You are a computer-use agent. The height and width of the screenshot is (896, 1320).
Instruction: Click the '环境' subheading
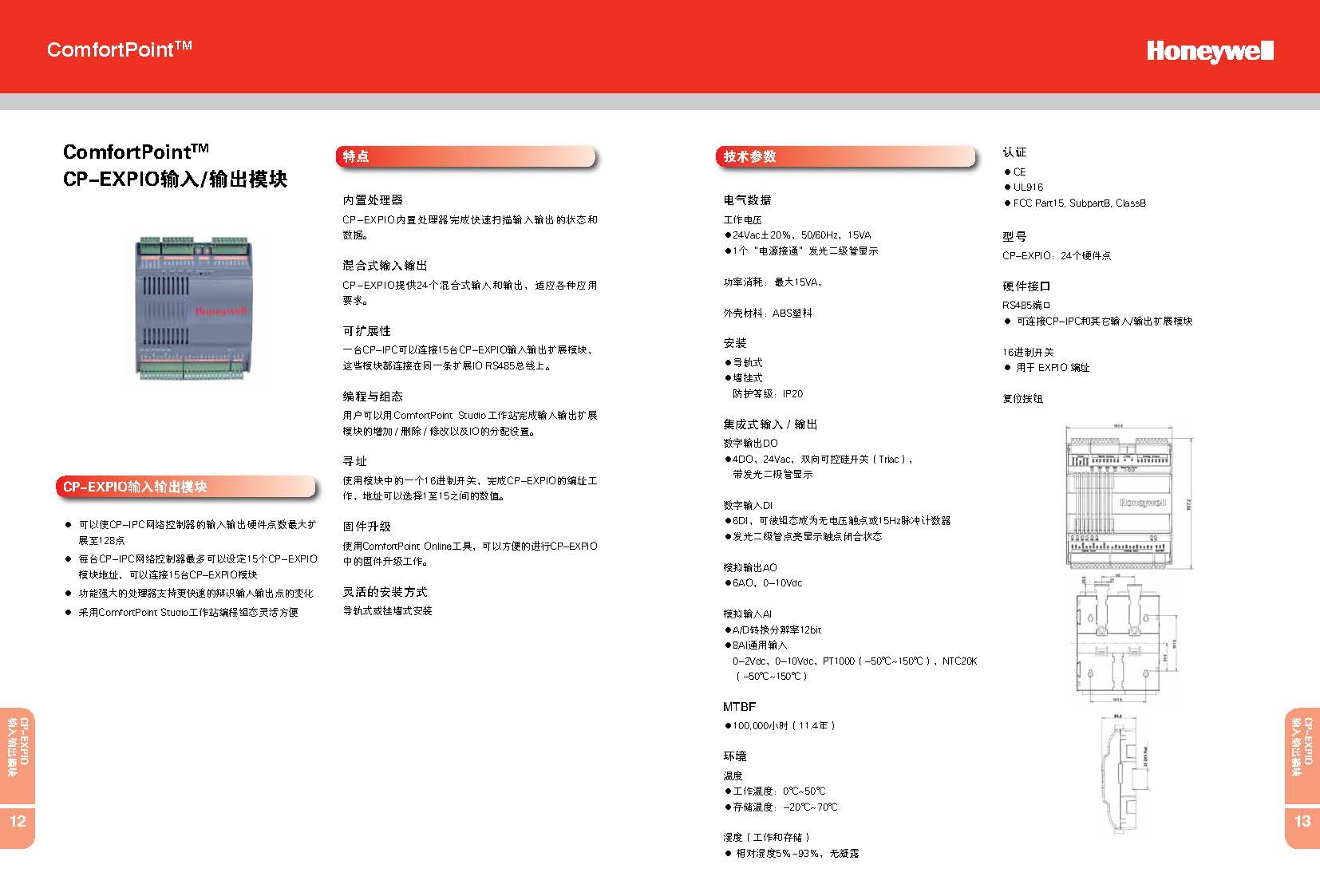[735, 756]
